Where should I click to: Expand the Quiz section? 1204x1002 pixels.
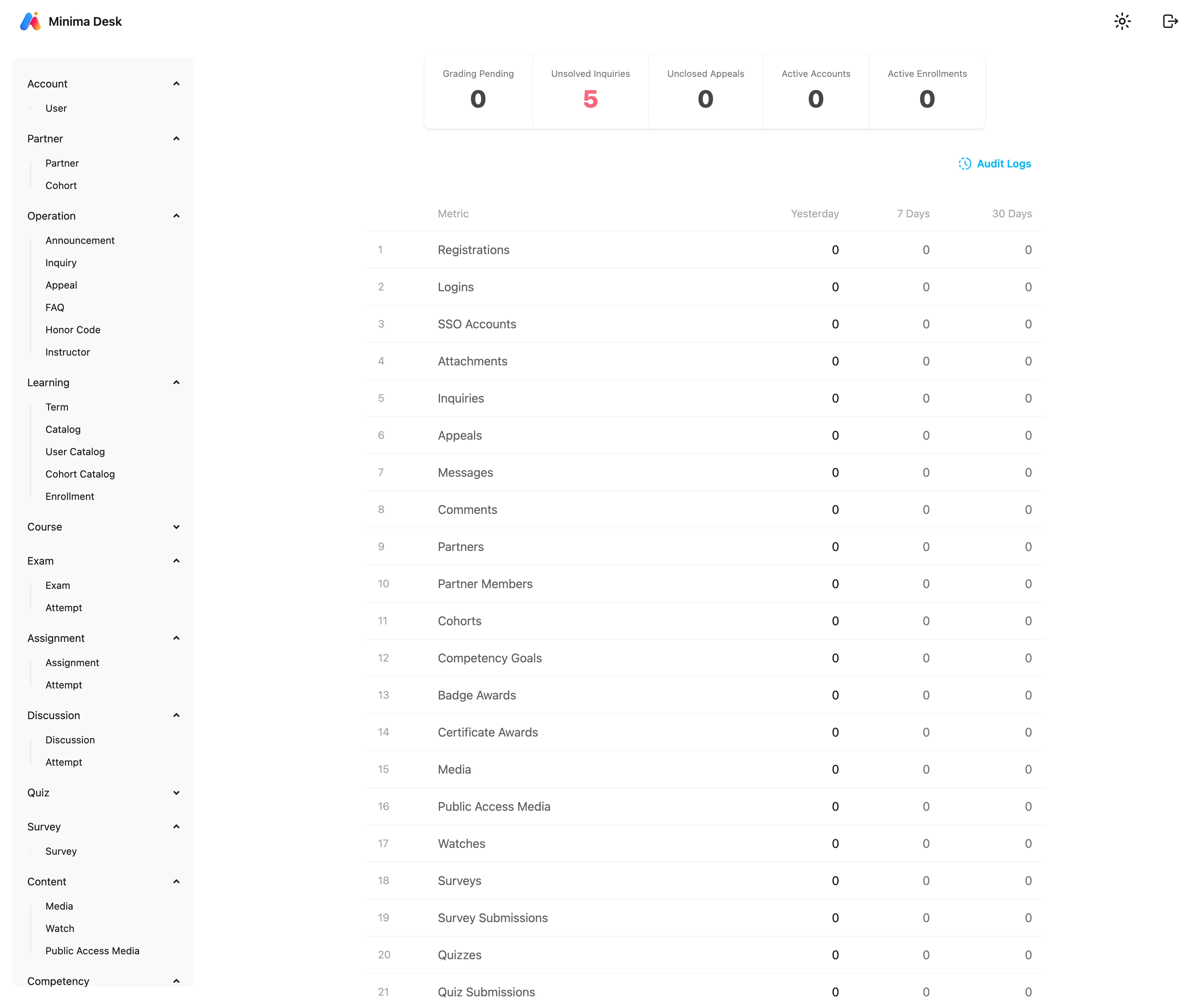(x=176, y=793)
